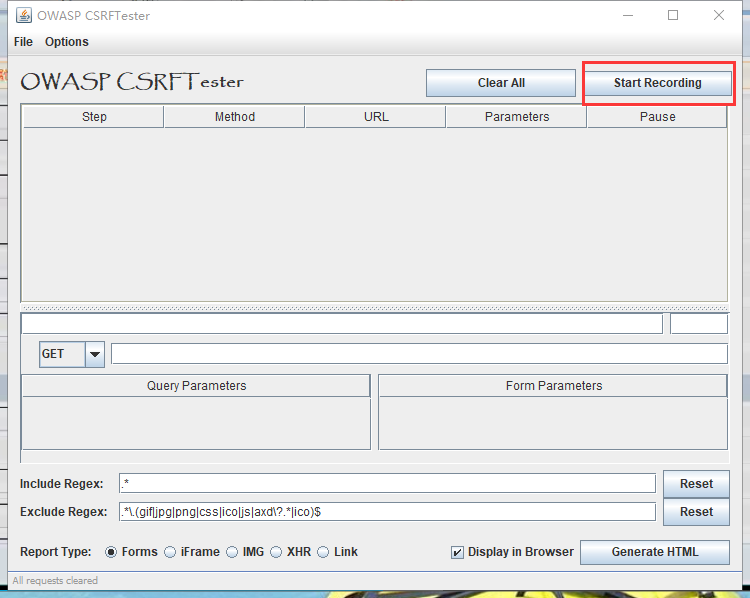Click the Start Recording button
The image size is (750, 598).
(658, 83)
